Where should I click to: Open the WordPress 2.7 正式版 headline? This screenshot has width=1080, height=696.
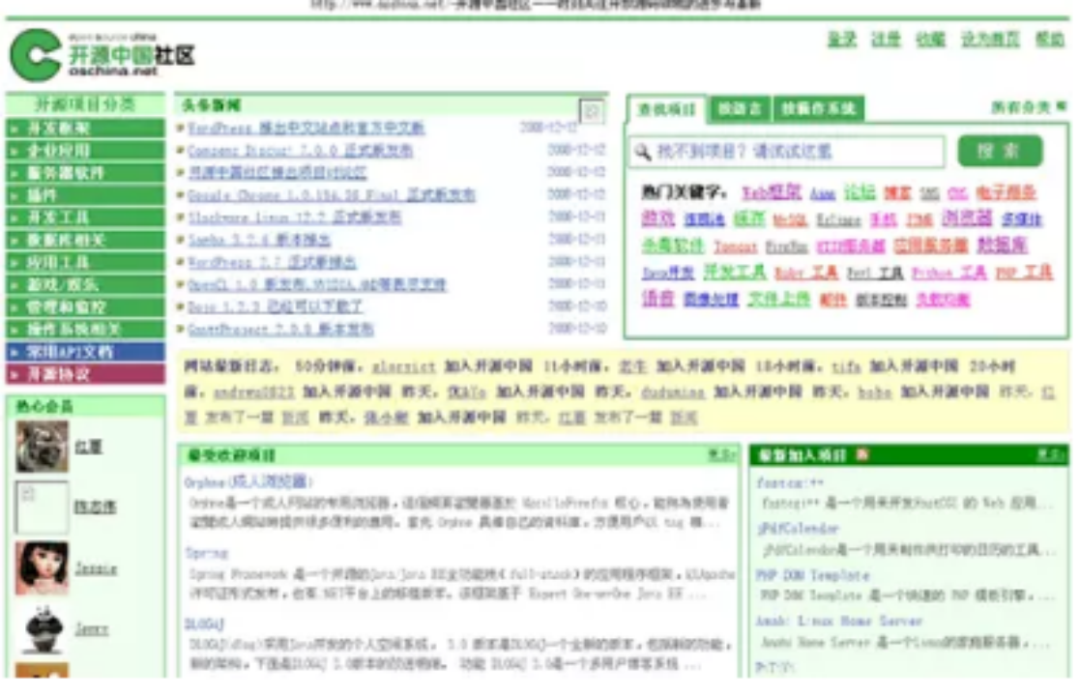pyautogui.click(x=271, y=262)
